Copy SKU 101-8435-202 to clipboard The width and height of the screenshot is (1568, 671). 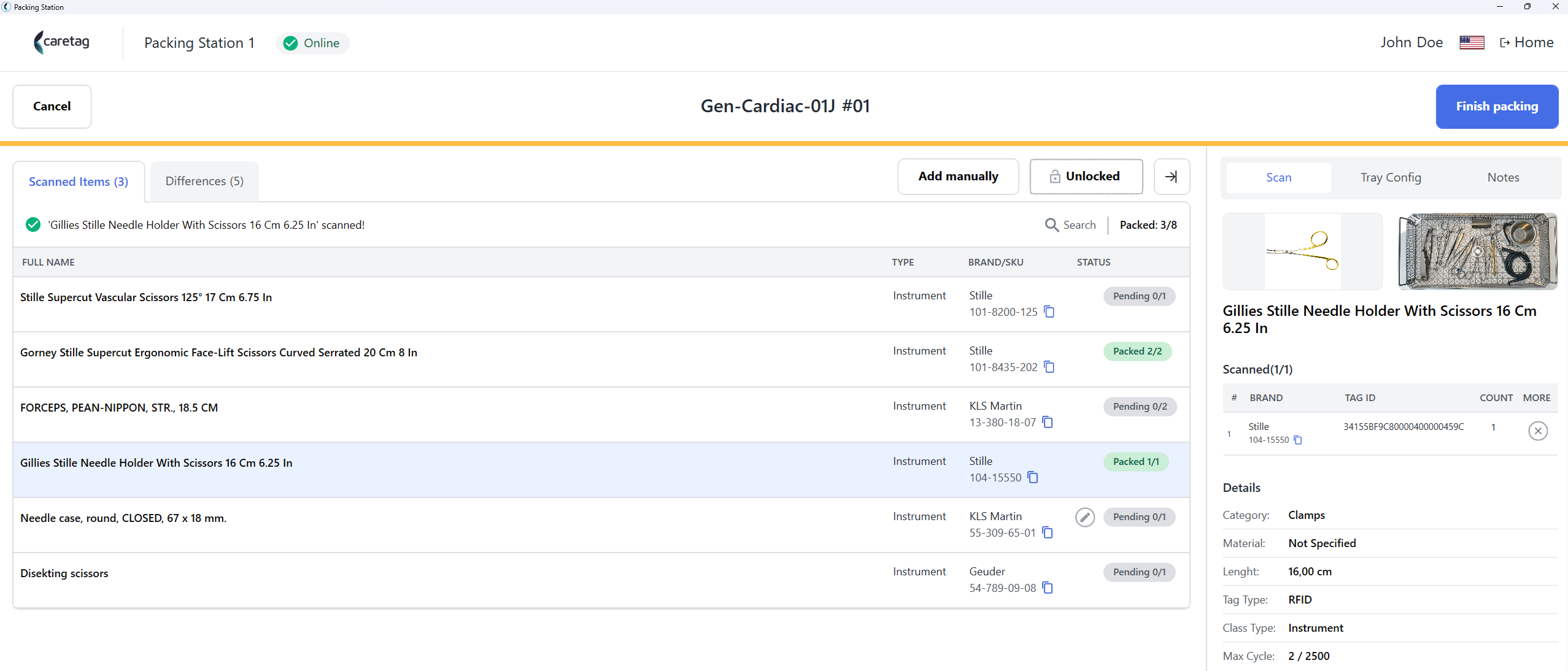(x=1049, y=367)
